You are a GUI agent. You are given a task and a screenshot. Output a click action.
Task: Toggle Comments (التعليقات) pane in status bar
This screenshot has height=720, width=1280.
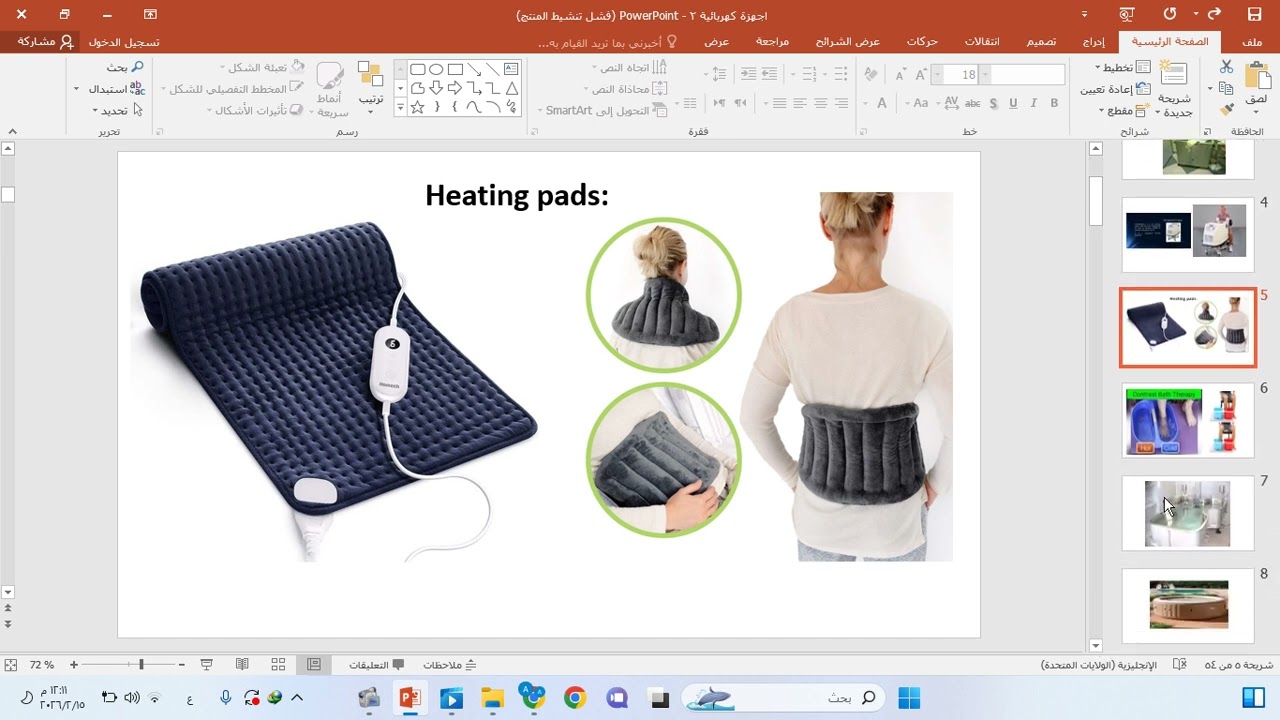(x=376, y=665)
